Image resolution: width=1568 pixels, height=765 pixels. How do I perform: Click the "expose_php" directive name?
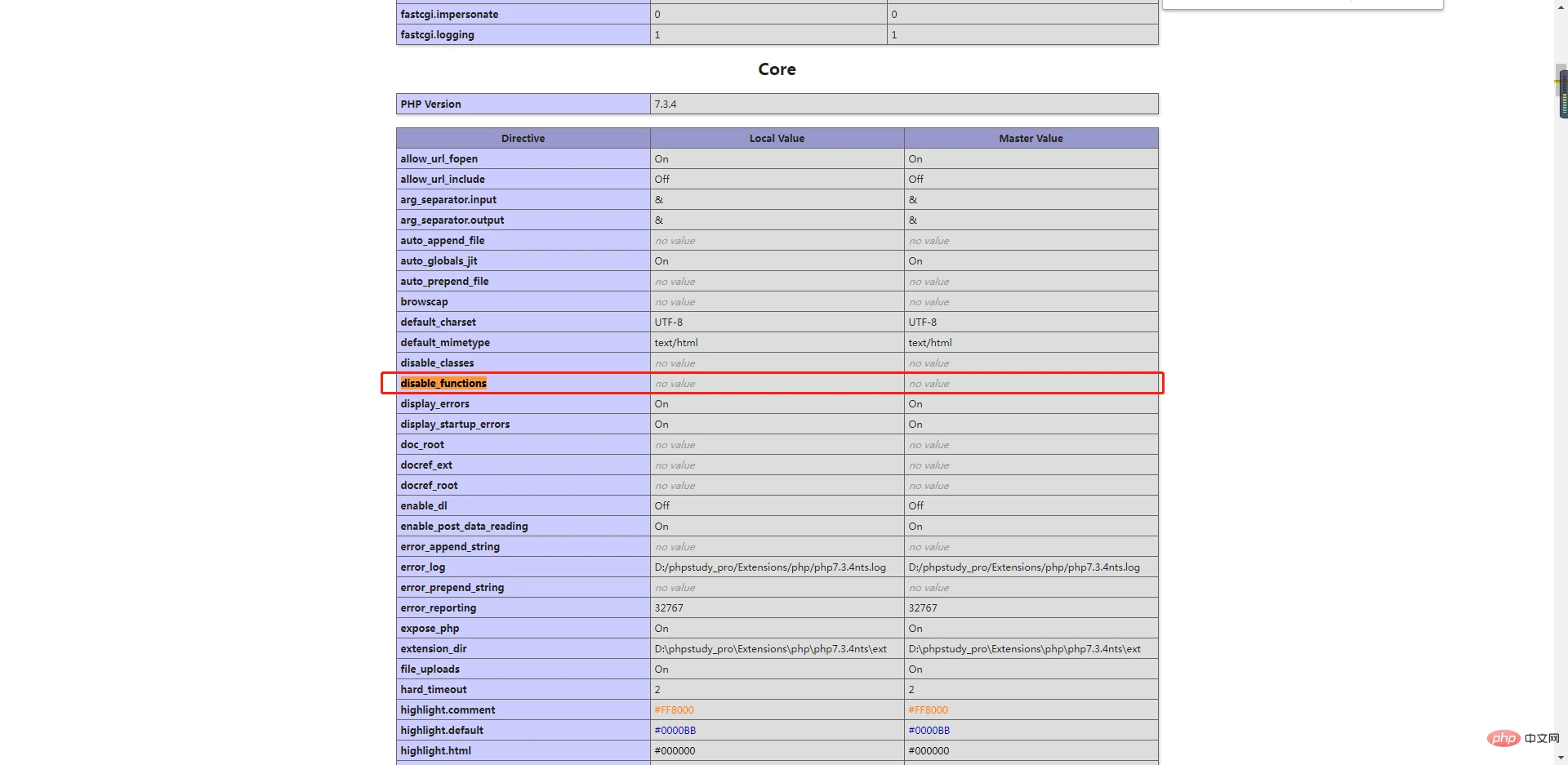point(430,629)
